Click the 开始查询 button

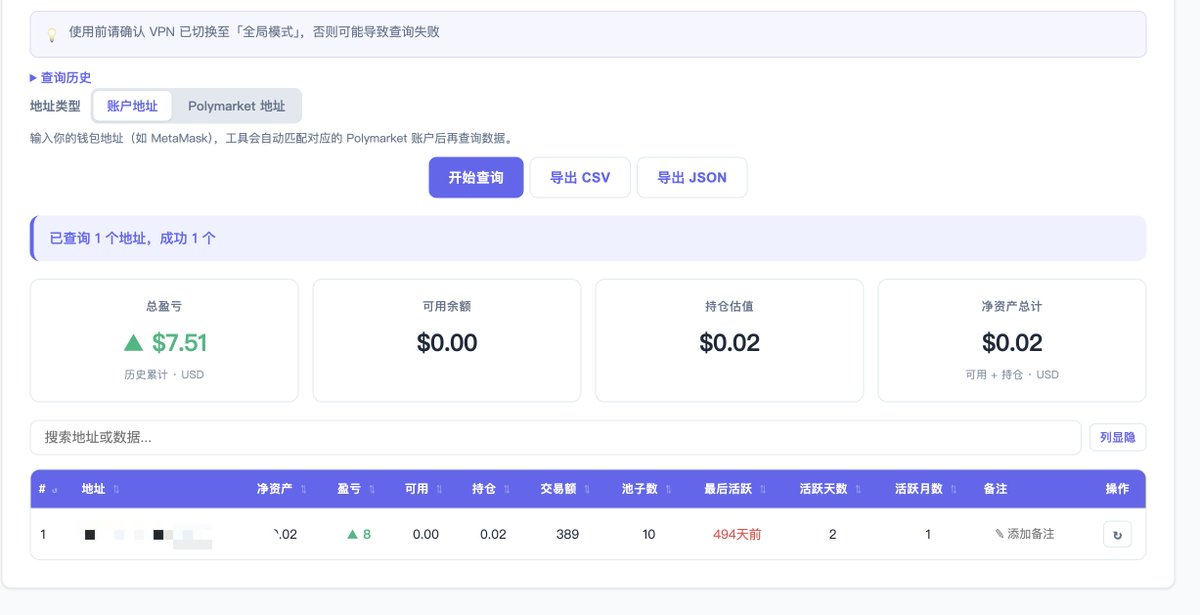[476, 178]
